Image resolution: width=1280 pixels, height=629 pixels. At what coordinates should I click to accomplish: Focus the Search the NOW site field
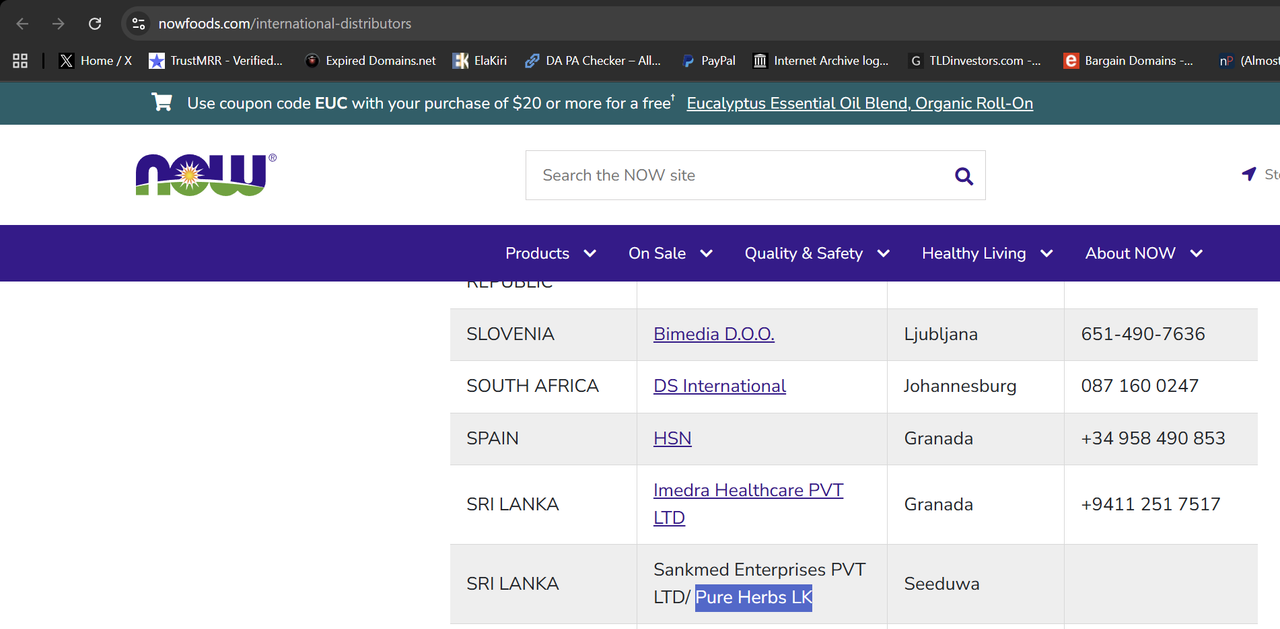click(x=755, y=175)
